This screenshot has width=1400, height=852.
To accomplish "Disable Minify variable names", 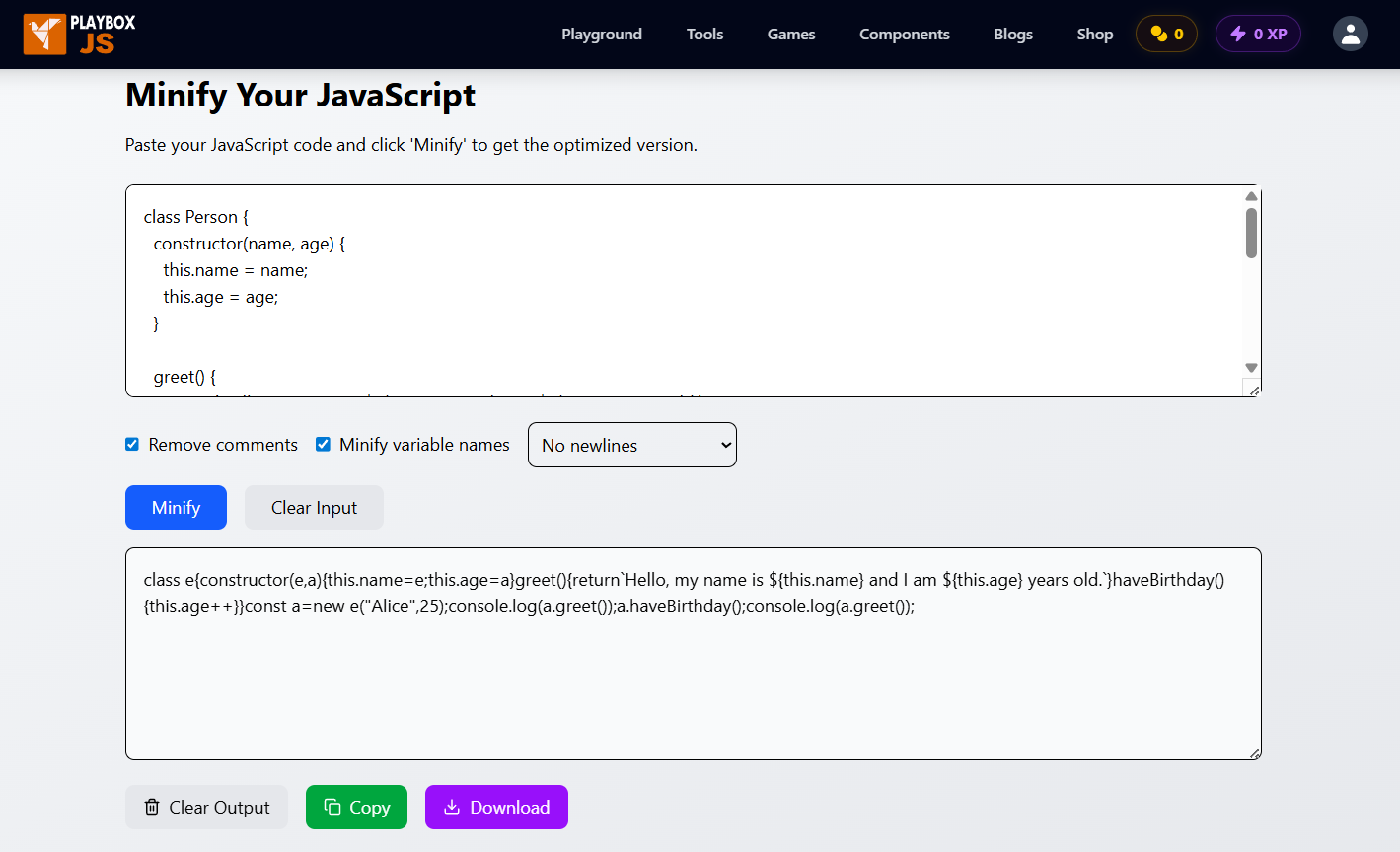I will point(323,444).
